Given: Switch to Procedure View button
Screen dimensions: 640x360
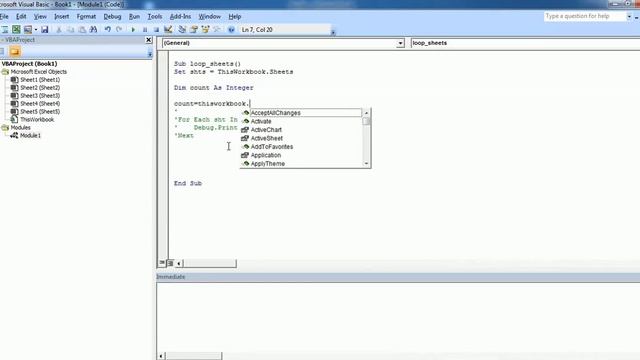Looking at the screenshot, I should (162, 263).
